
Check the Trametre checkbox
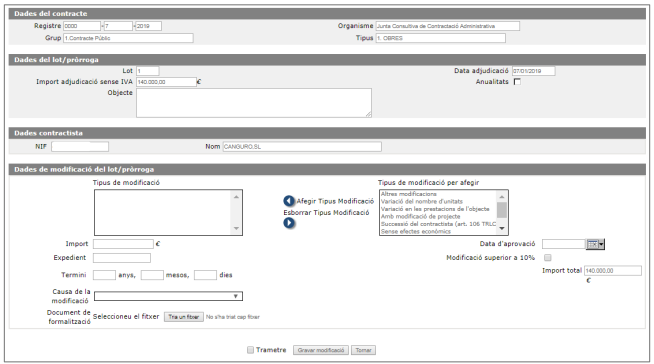[x=250, y=350]
